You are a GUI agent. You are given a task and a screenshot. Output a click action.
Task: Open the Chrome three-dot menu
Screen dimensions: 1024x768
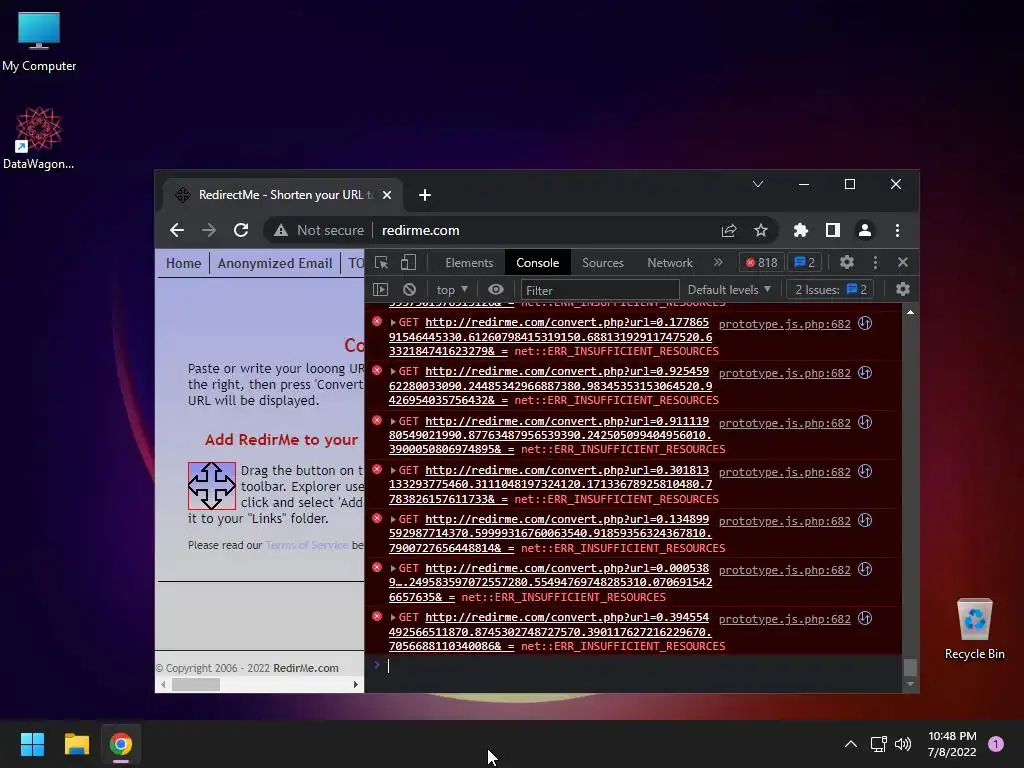pyautogui.click(x=897, y=231)
